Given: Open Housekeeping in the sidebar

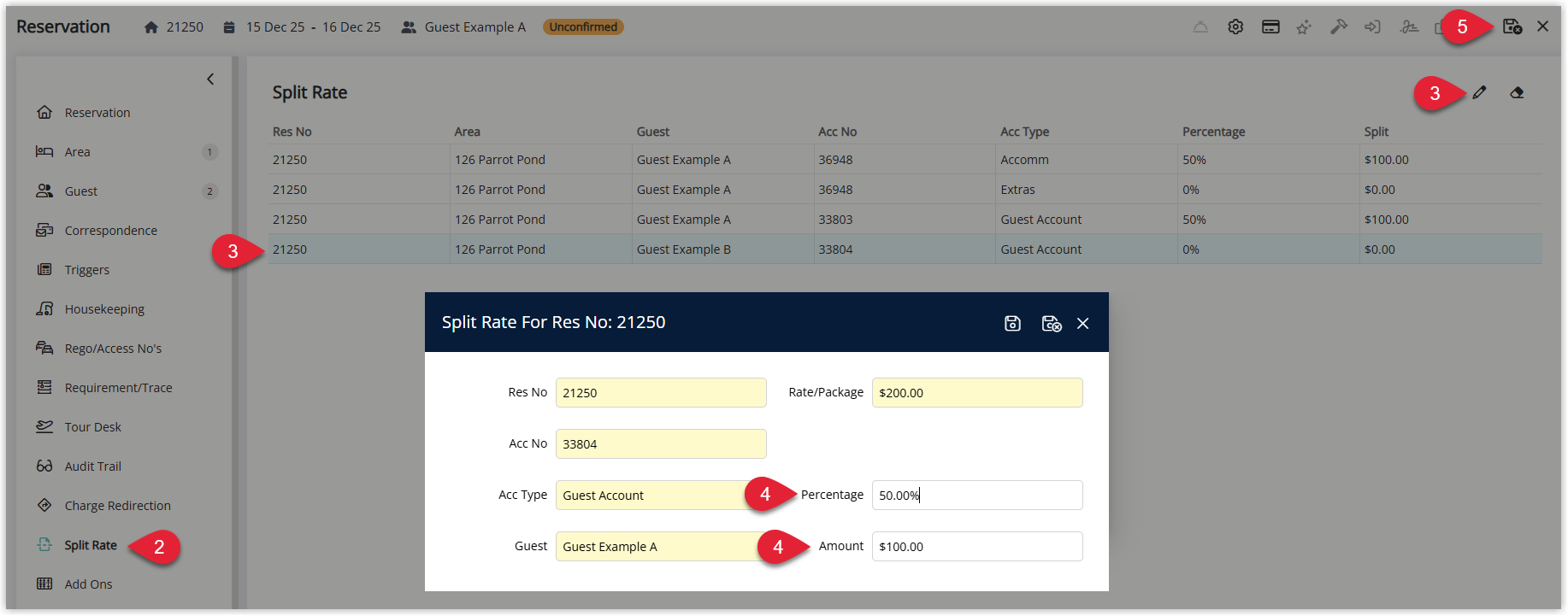Looking at the screenshot, I should pos(104,309).
